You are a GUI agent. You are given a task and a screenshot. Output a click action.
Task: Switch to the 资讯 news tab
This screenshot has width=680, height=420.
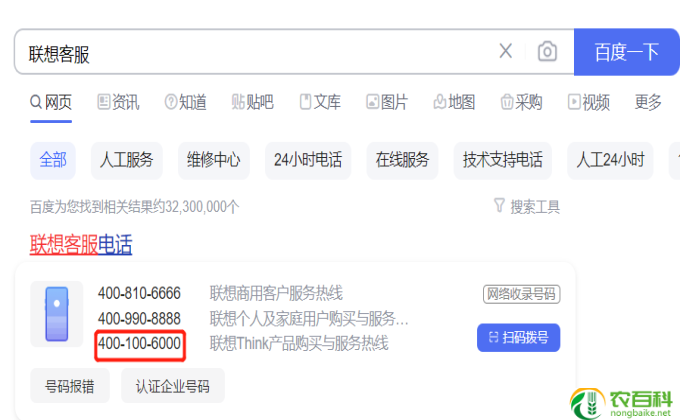click(118, 102)
